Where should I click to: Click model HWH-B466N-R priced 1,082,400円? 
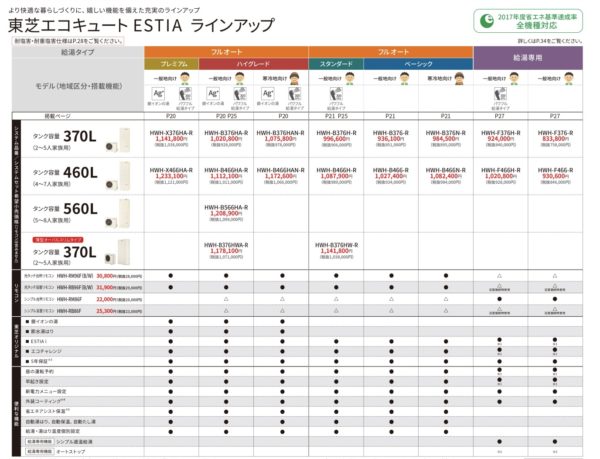click(445, 176)
